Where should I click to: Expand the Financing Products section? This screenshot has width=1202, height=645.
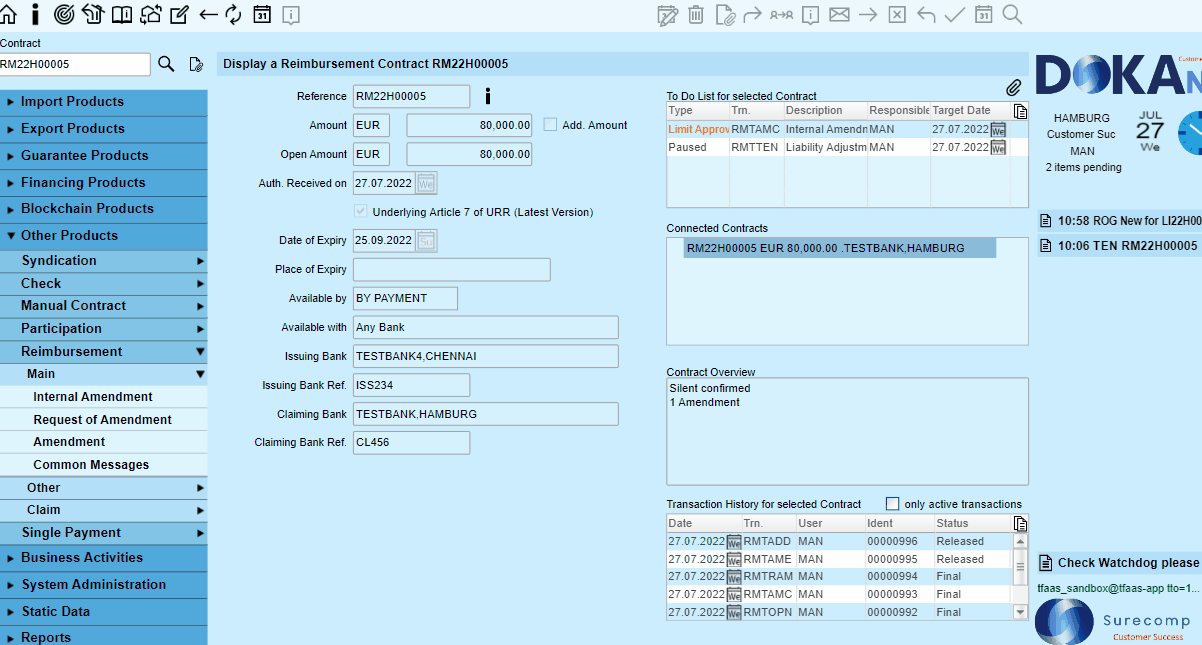click(x=104, y=183)
